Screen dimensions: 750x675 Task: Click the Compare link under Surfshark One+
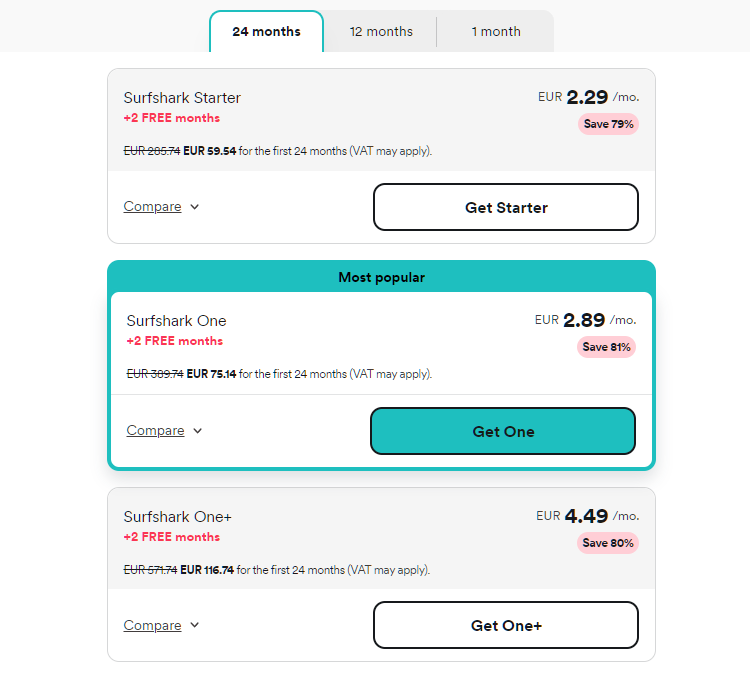click(x=152, y=625)
